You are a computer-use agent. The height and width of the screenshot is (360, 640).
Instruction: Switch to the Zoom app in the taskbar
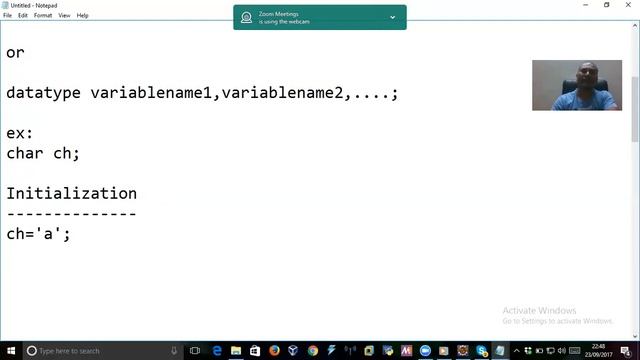(425, 351)
